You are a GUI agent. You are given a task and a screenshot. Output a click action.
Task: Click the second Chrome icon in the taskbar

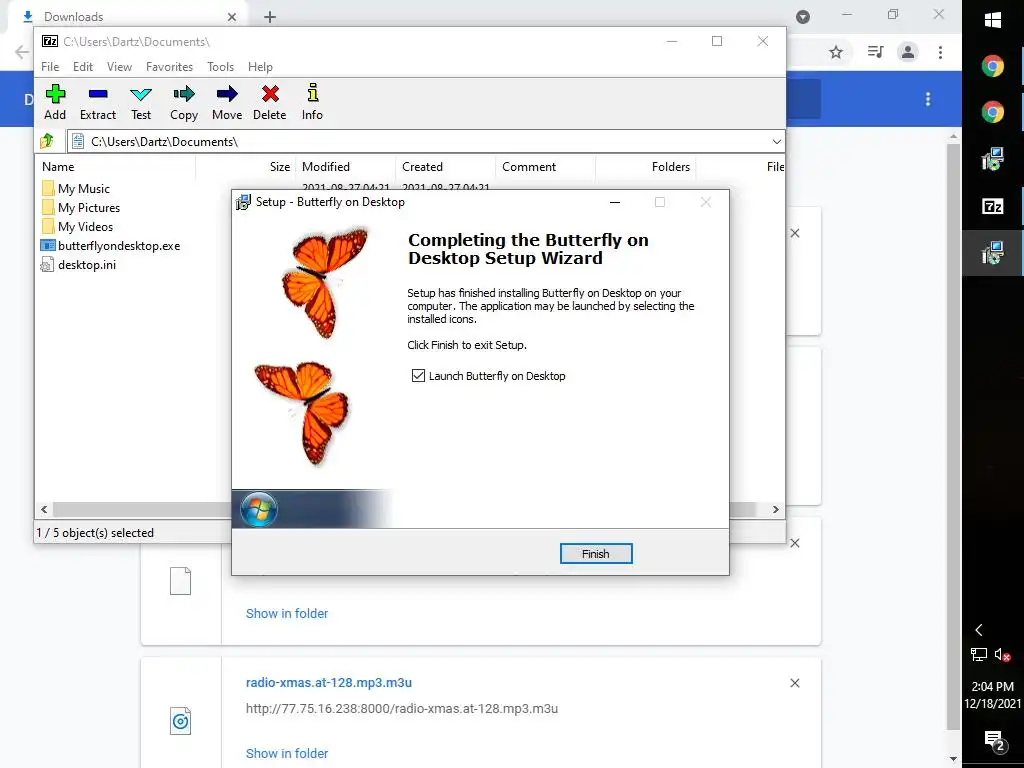pos(993,112)
